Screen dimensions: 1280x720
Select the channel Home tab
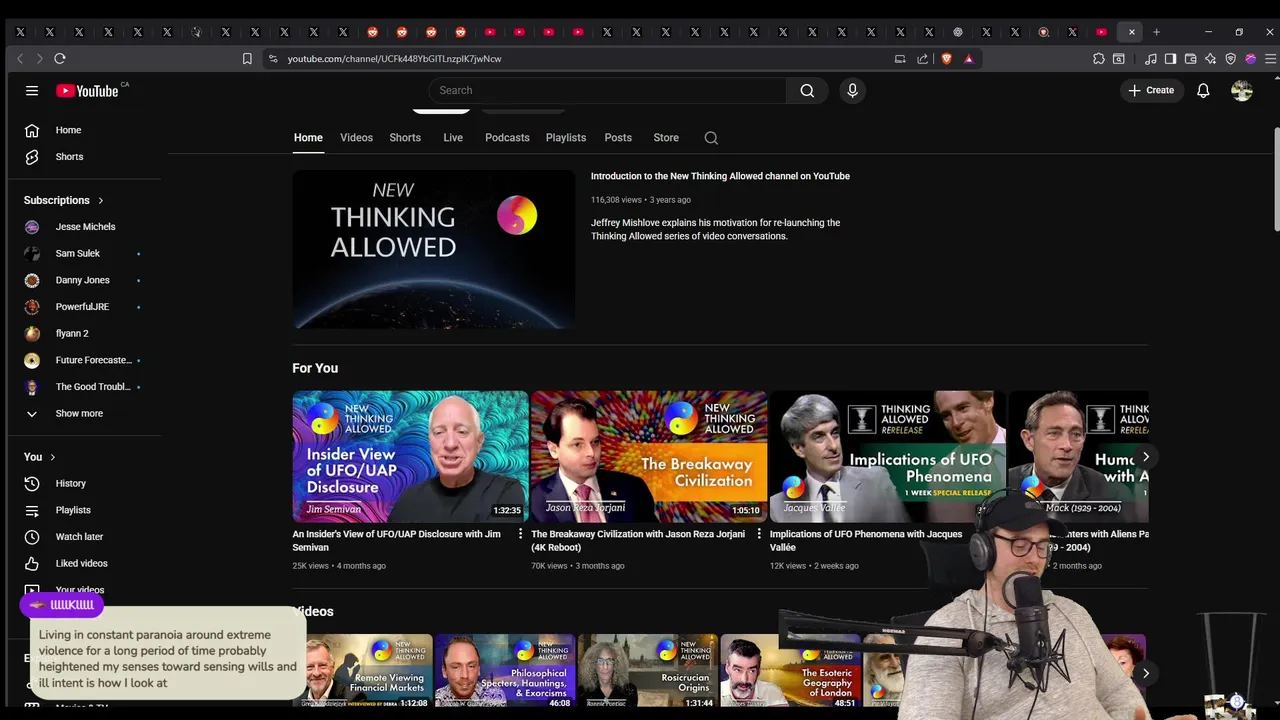[x=308, y=138]
